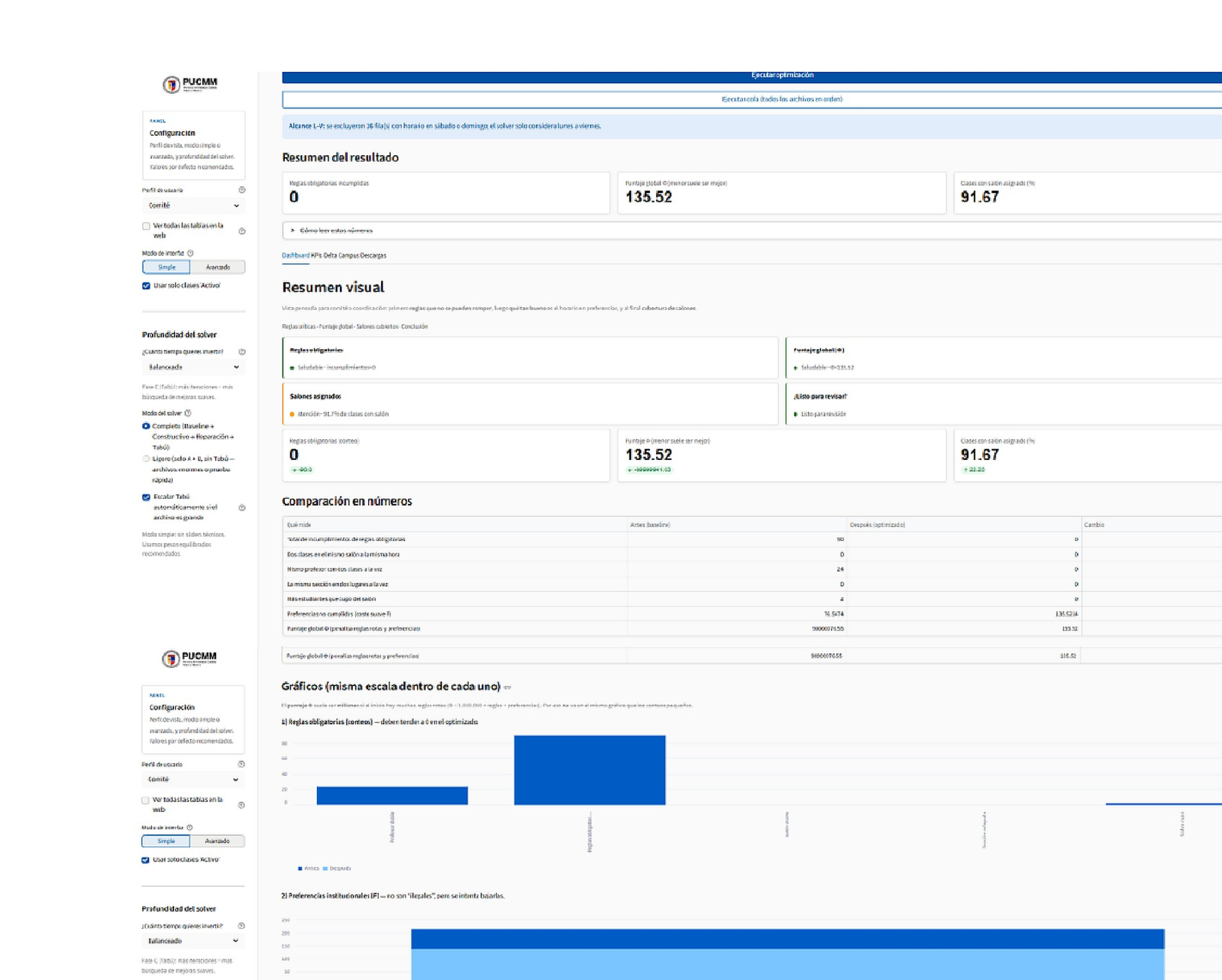1222x980 pixels.
Task: Enable 'Ver todas las tablas en la web' in lower sidebar
Action: [145, 800]
